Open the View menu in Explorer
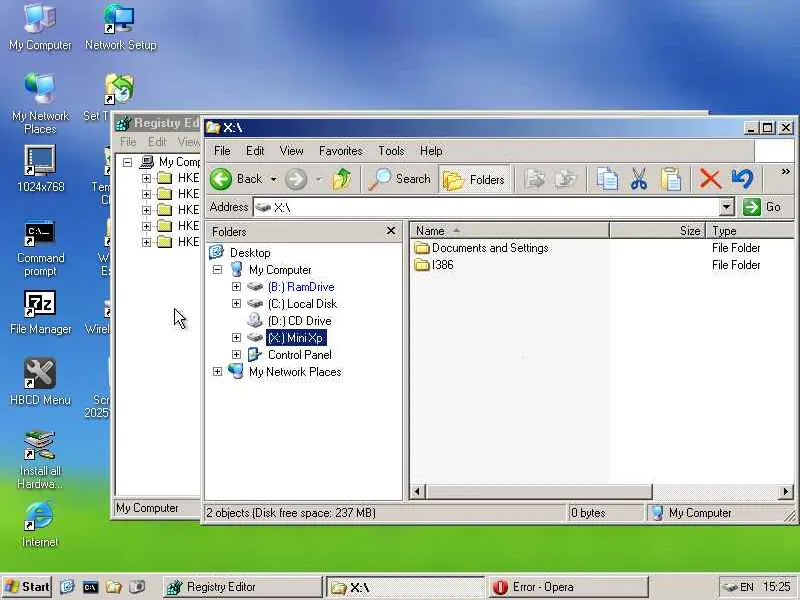This screenshot has width=800, height=600. pos(291,151)
